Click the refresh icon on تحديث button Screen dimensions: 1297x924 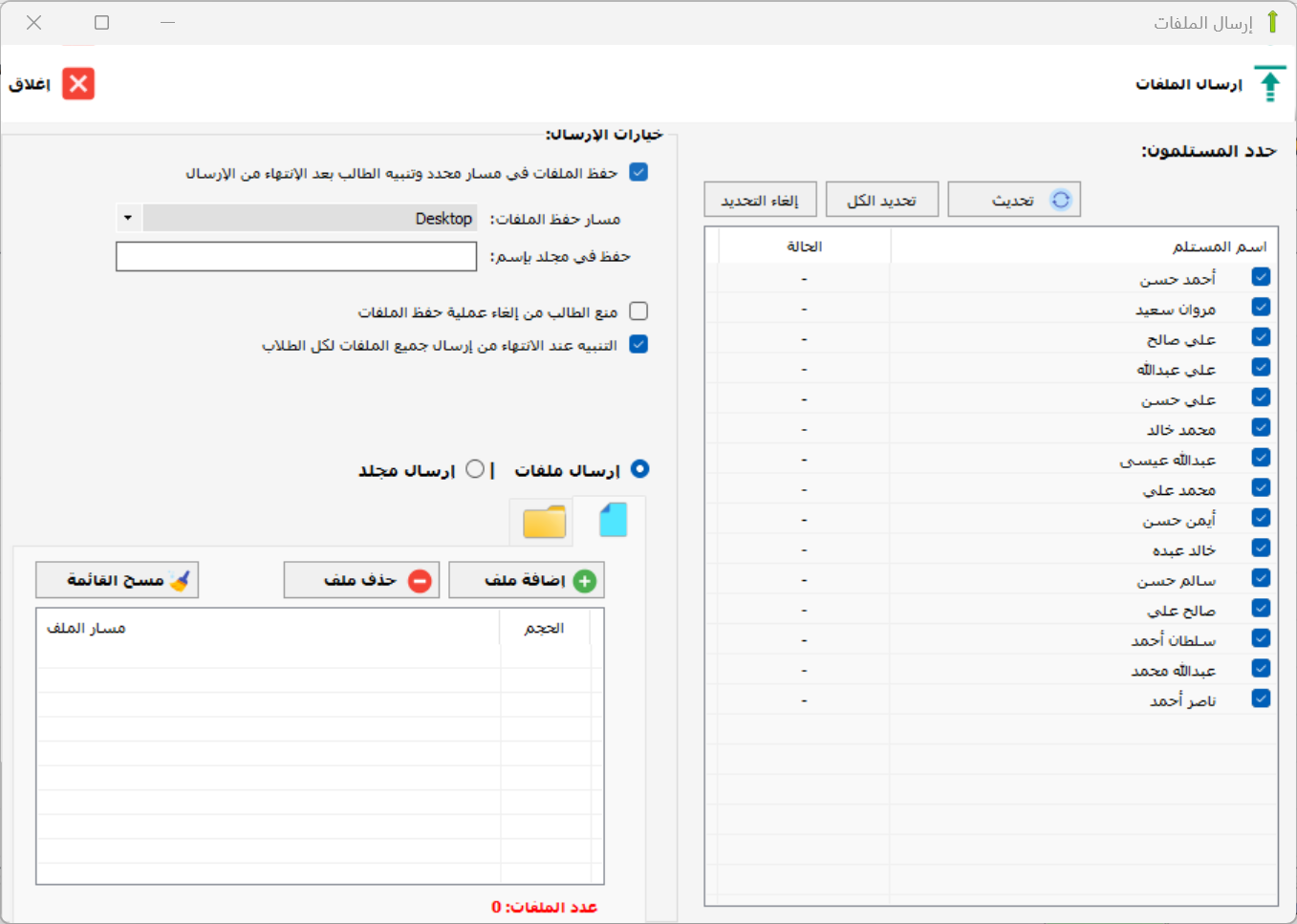pos(1061,200)
